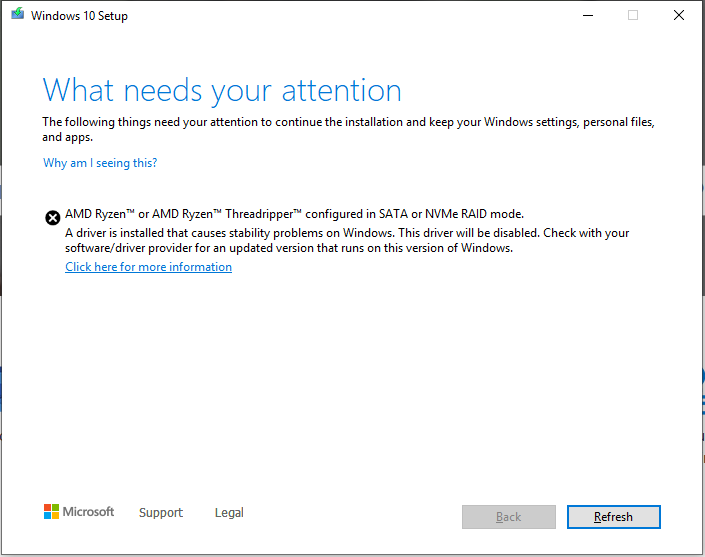
Task: Click 'The following things need your attention' text
Action: 348,129
